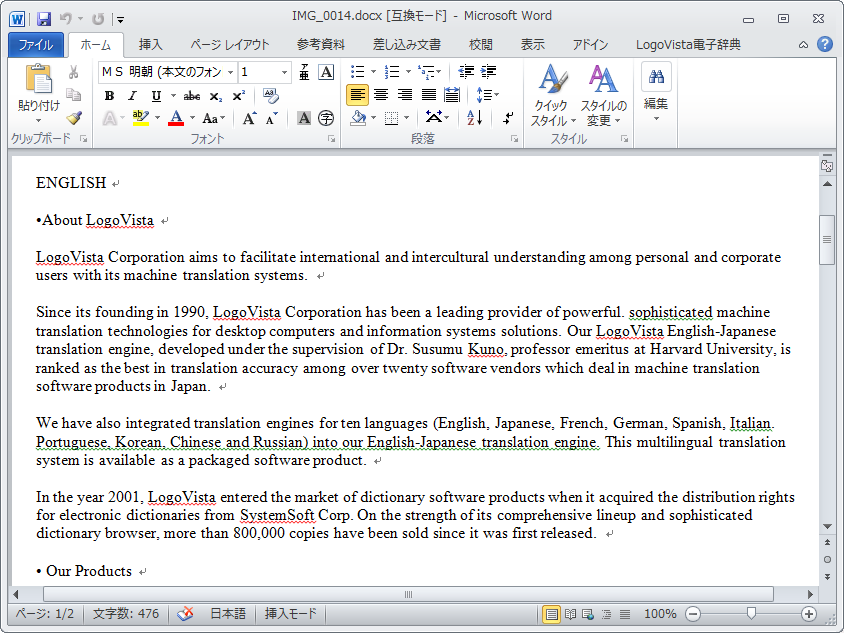Click 挿入モード status button
844x633 pixels.
point(291,614)
